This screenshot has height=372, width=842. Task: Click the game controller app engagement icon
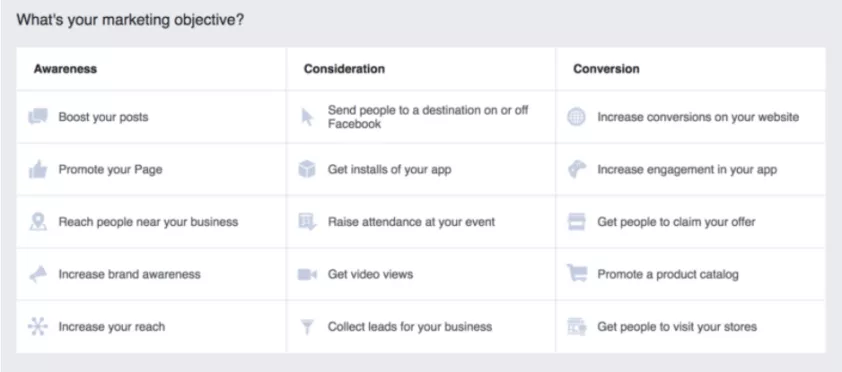(577, 170)
